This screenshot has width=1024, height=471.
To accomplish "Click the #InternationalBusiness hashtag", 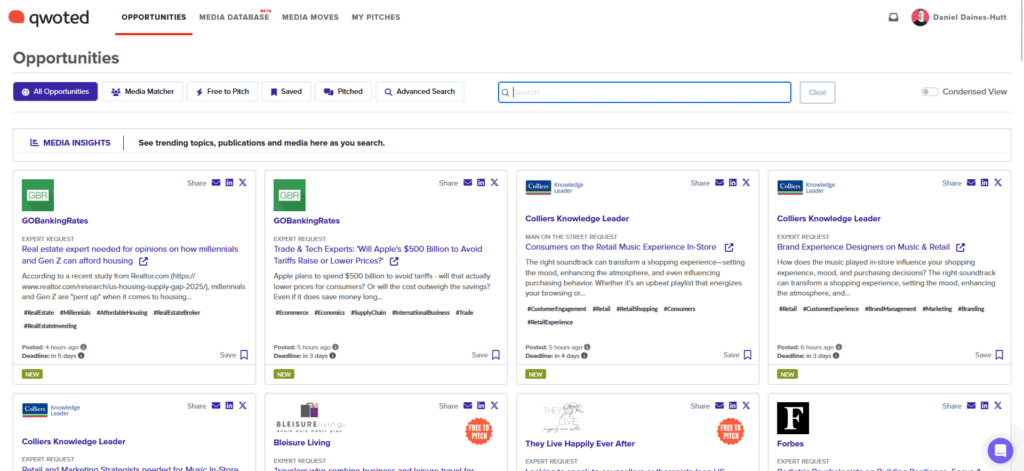I will coord(421,312).
